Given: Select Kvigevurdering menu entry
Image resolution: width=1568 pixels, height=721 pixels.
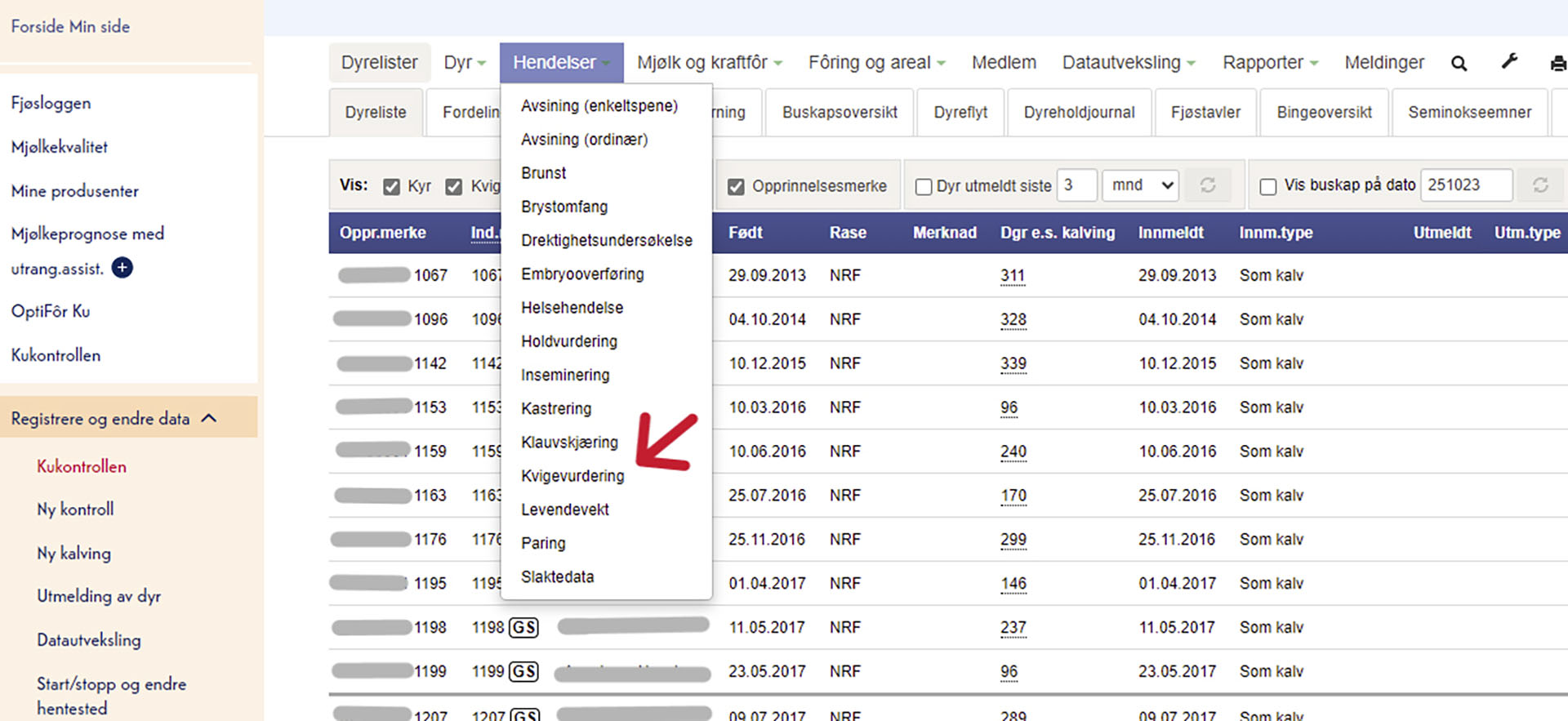Looking at the screenshot, I should (x=572, y=476).
